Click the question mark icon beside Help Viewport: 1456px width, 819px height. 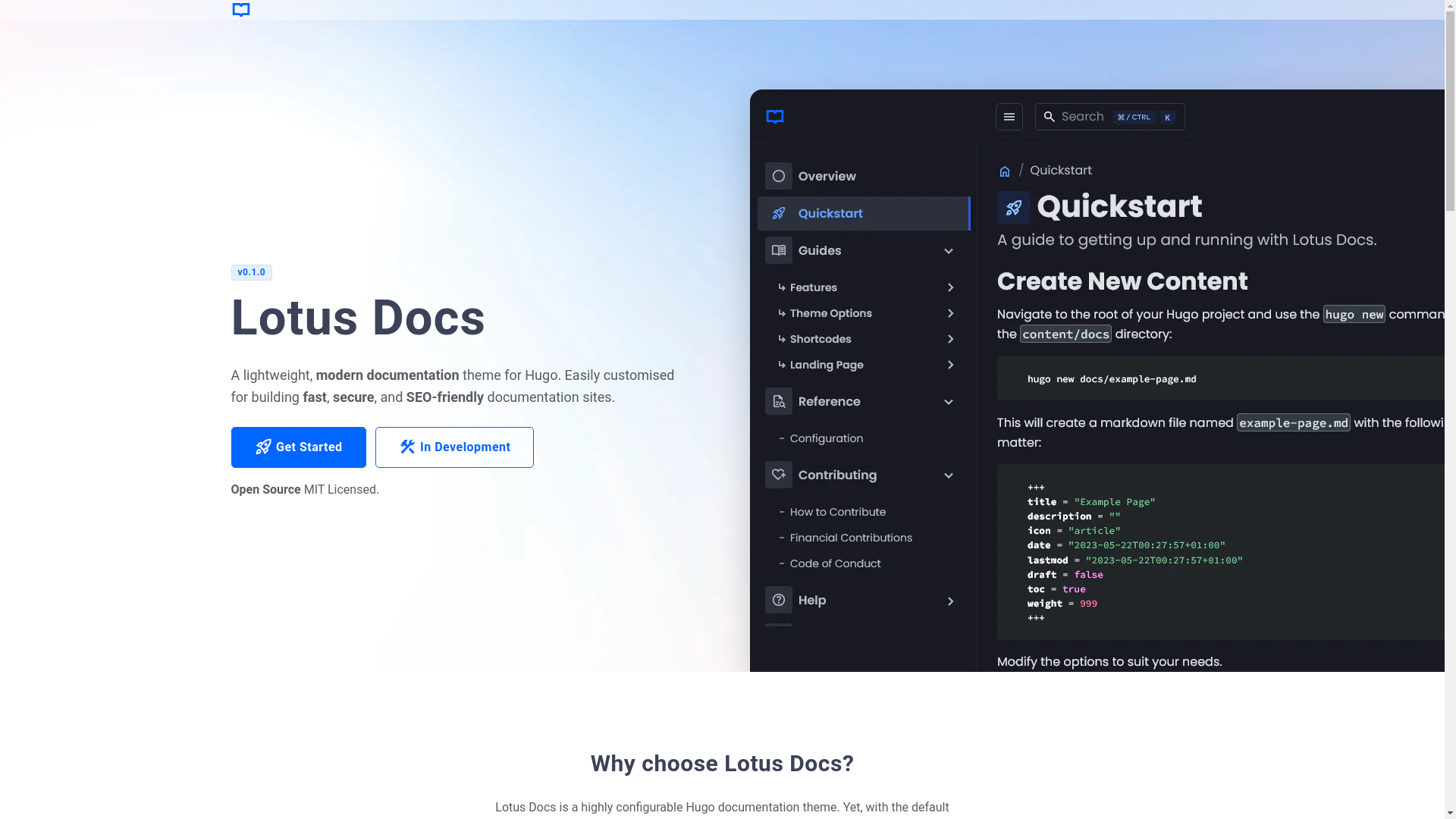779,600
